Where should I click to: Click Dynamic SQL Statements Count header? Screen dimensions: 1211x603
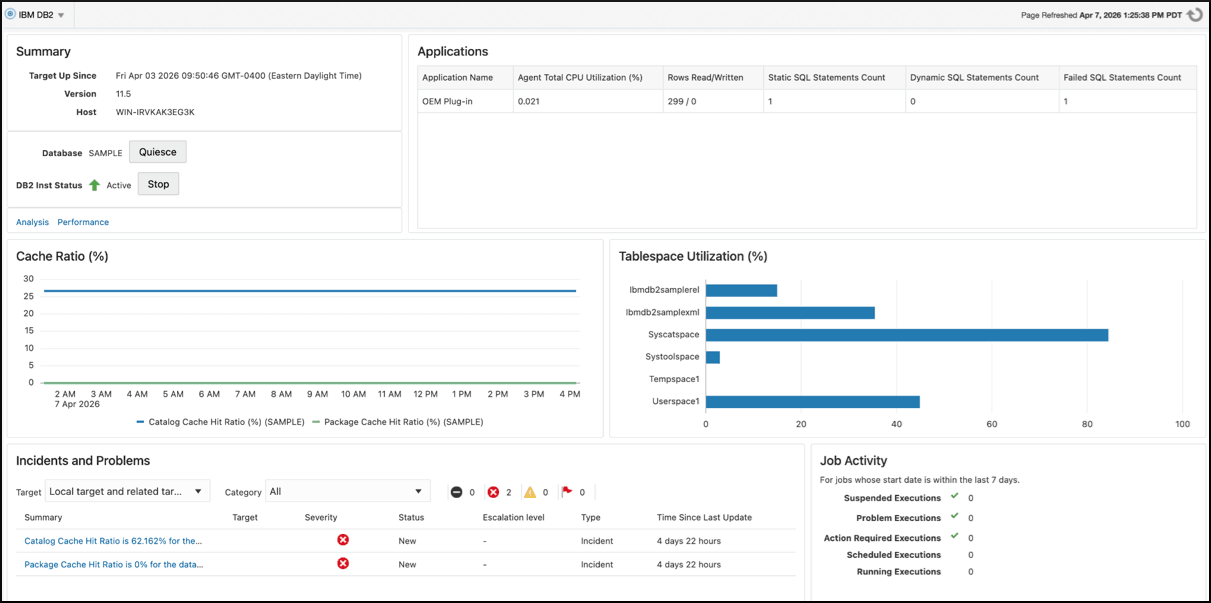click(x=981, y=77)
